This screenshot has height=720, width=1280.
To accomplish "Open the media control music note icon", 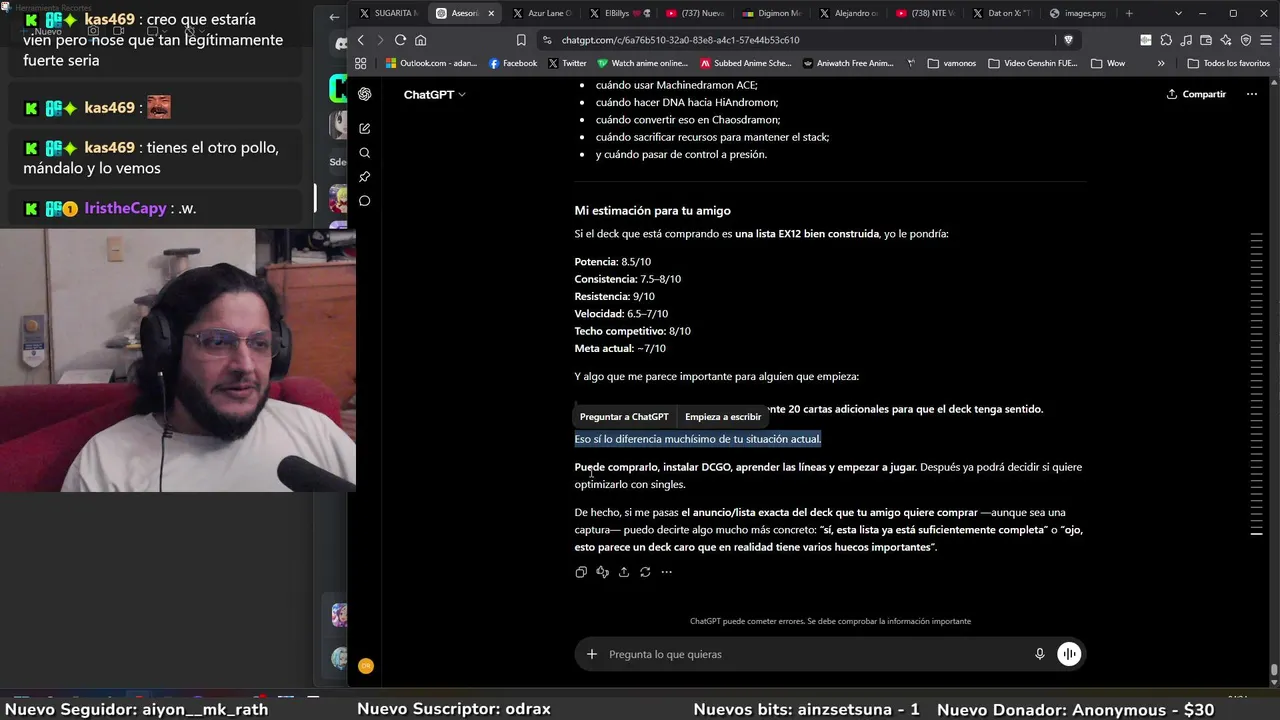I will (1186, 40).
